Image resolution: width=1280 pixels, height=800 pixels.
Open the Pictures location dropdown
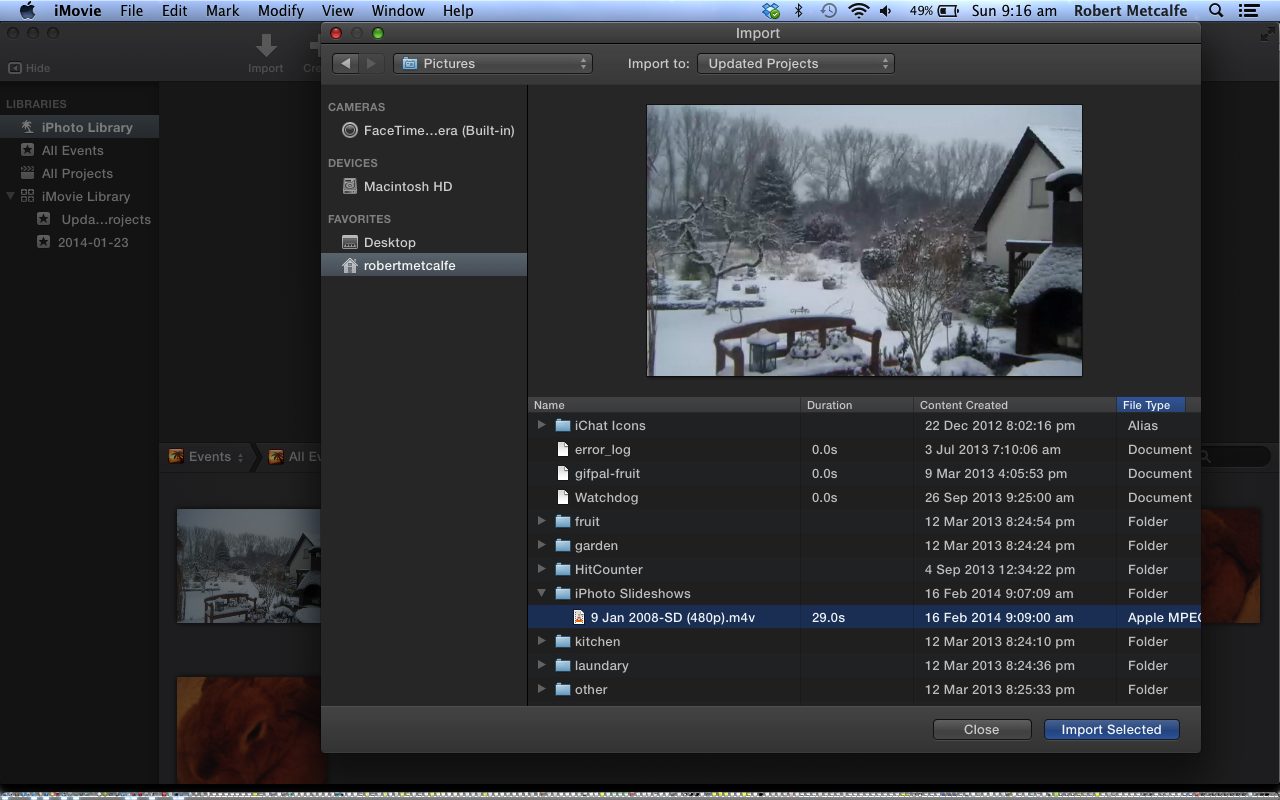click(493, 63)
